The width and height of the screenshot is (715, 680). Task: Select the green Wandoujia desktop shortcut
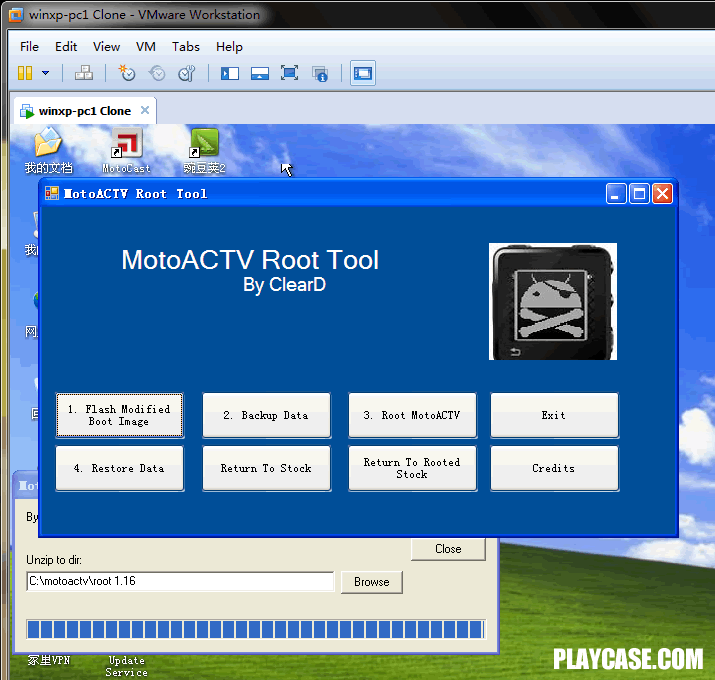tap(204, 151)
